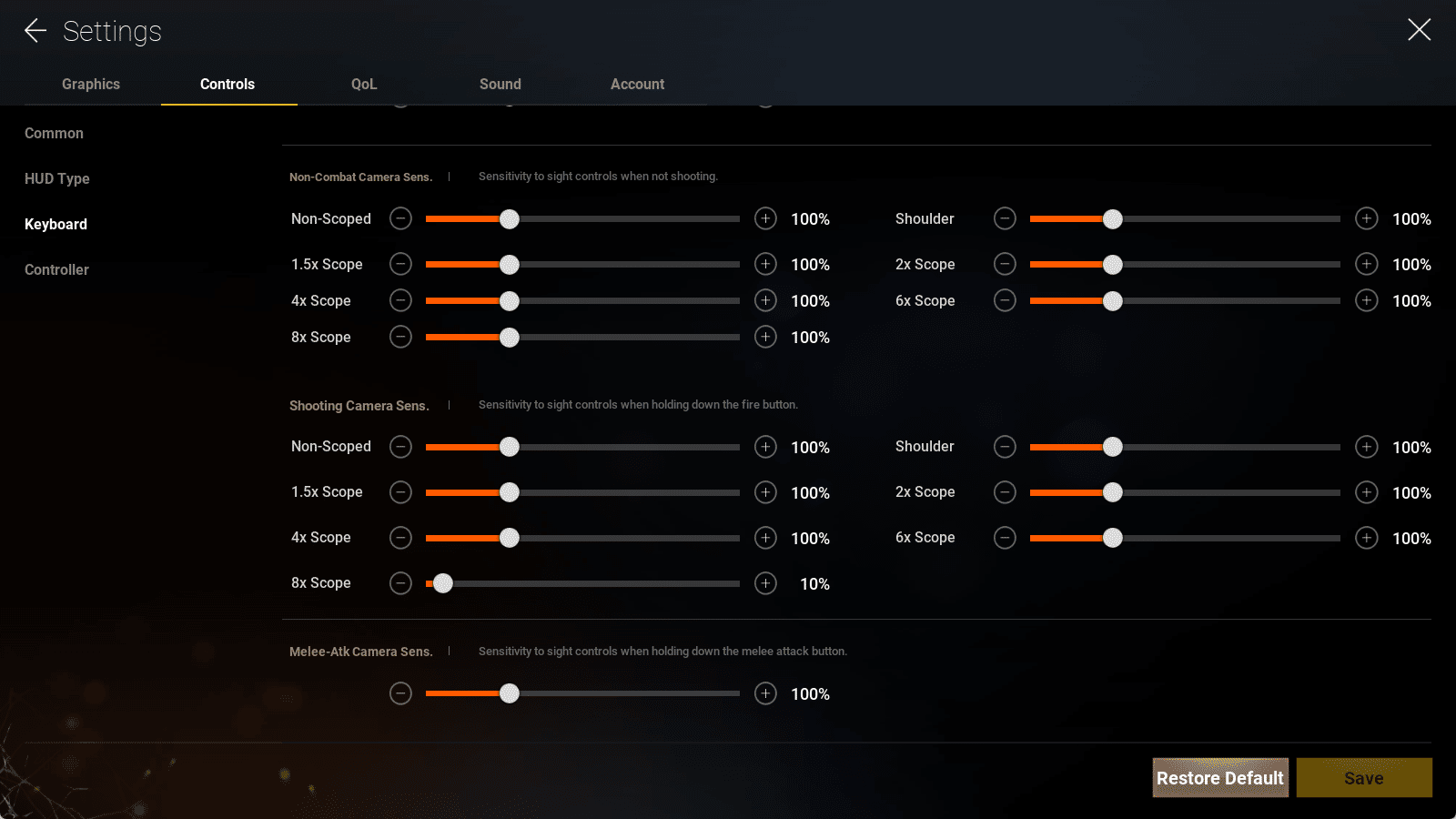This screenshot has height=819, width=1456.
Task: Click the Shooting 6x Scope slider handle
Action: (1113, 538)
